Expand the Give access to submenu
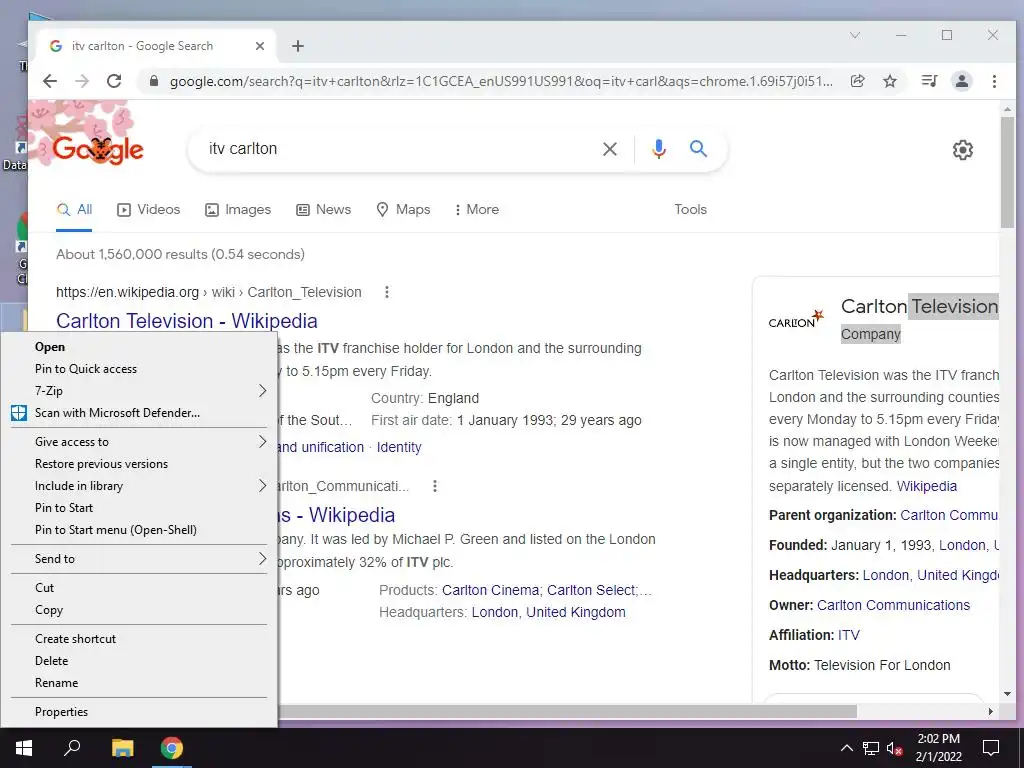 point(138,442)
